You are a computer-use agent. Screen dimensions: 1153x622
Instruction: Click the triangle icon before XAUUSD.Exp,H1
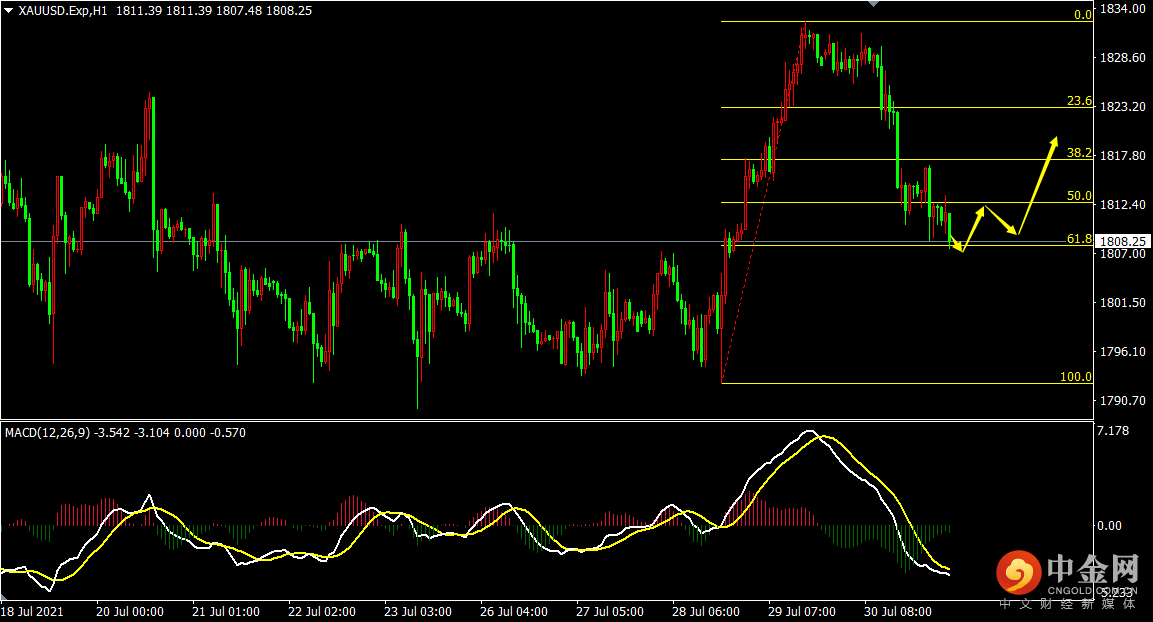(x=9, y=11)
